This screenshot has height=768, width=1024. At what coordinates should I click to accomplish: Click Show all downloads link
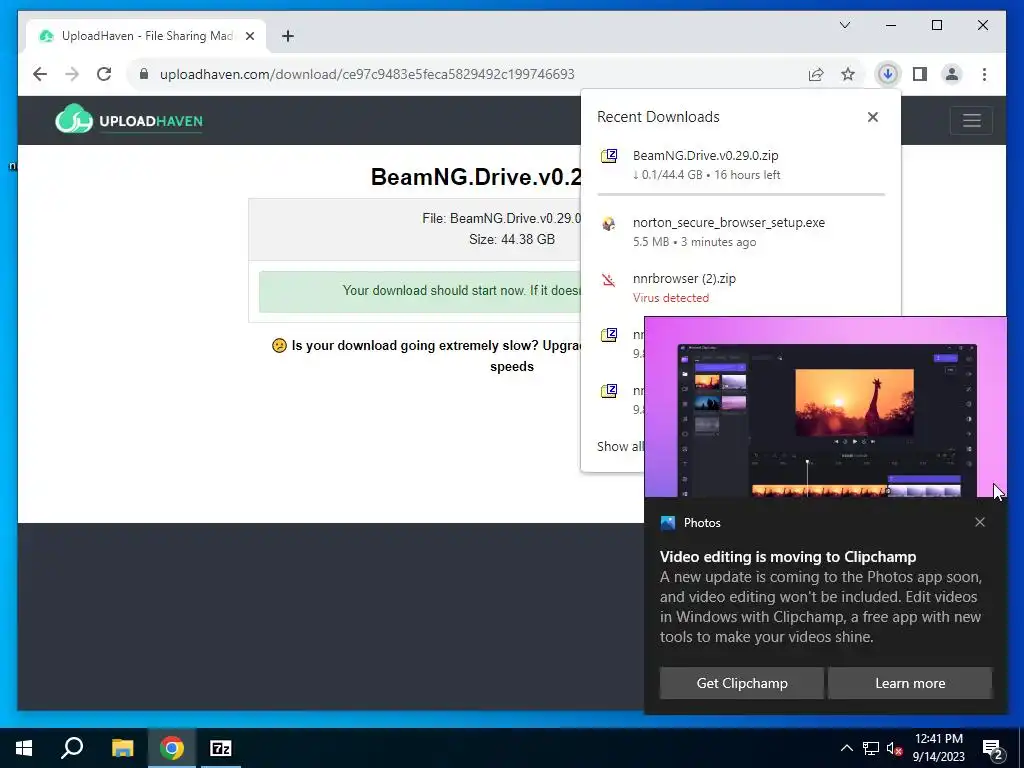coord(620,447)
